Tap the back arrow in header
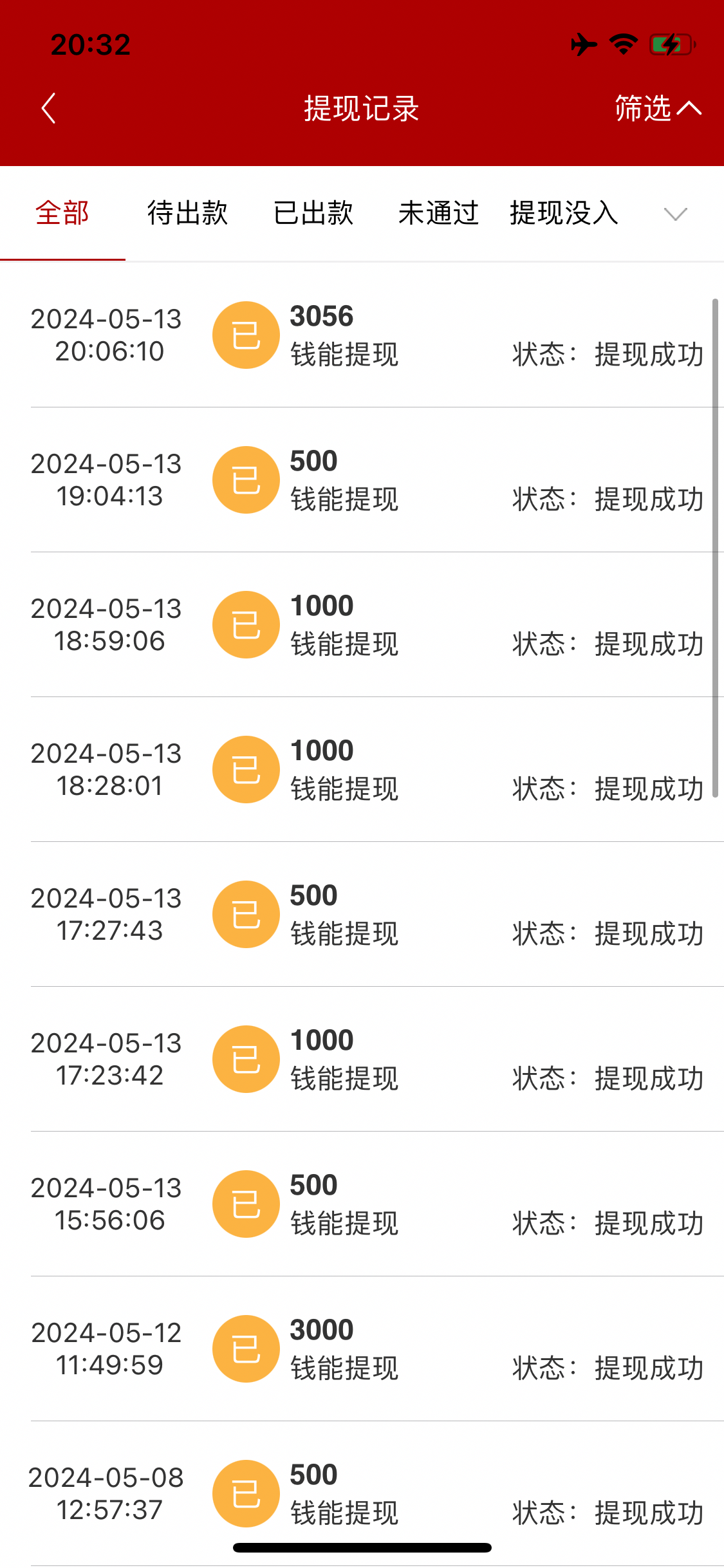Image resolution: width=724 pixels, height=1568 pixels. [x=49, y=108]
